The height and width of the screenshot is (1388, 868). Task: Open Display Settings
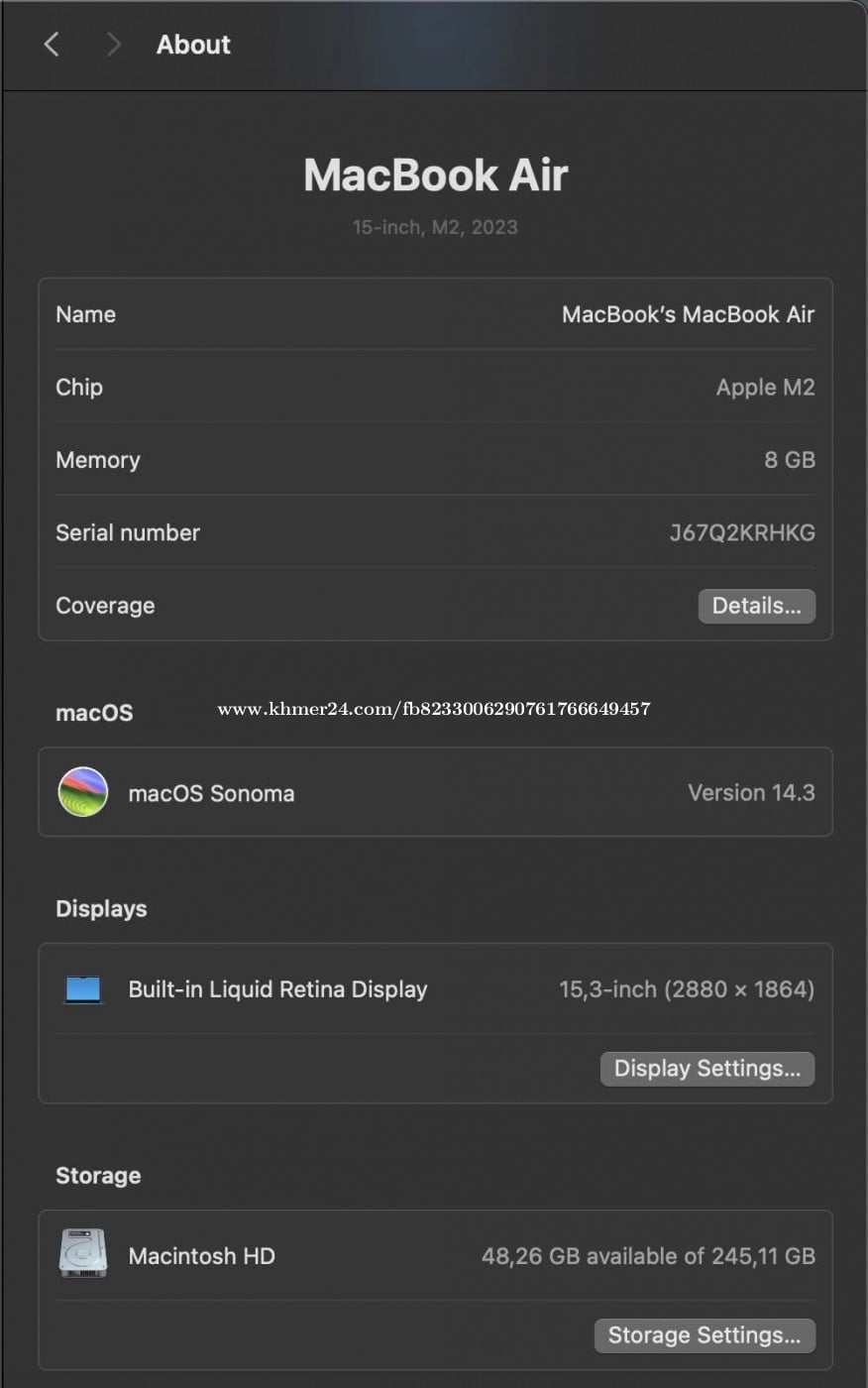tap(706, 1069)
